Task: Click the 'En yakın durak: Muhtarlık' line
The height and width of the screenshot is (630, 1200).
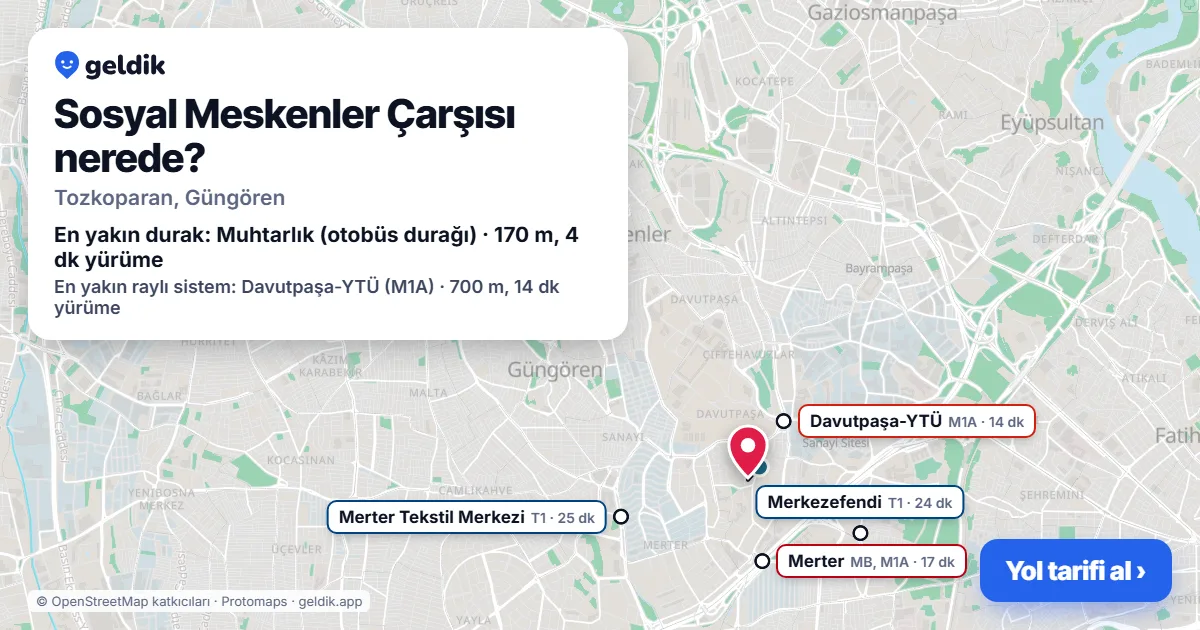Action: click(316, 248)
